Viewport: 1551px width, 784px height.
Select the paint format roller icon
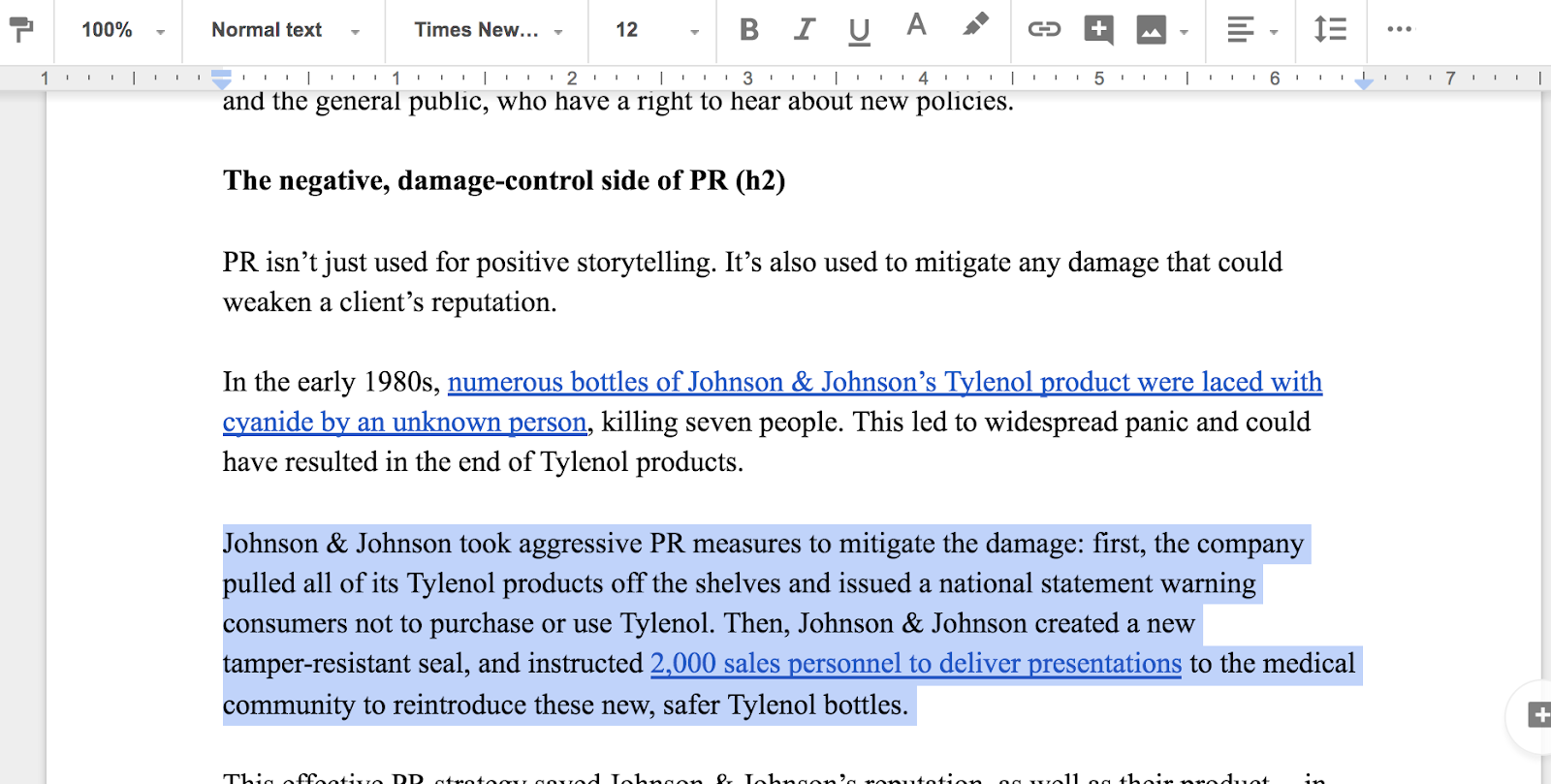click(x=20, y=30)
